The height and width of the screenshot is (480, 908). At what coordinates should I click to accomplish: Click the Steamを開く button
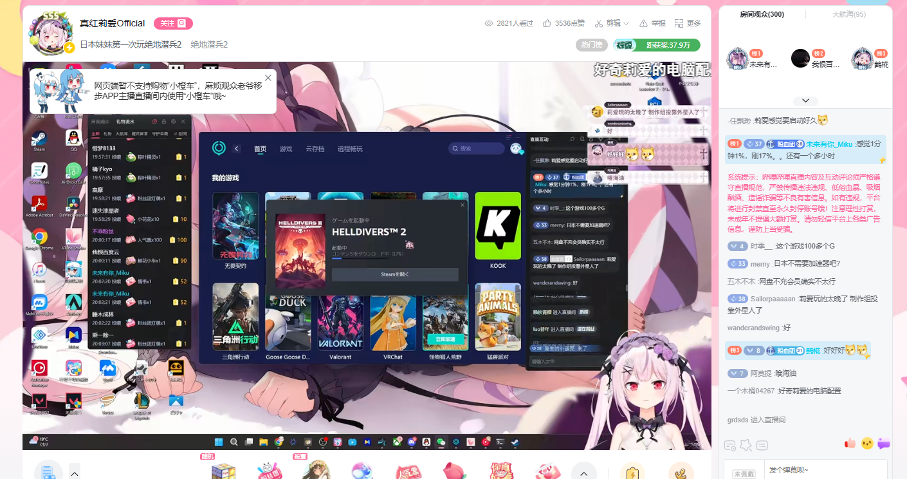pyautogui.click(x=395, y=274)
